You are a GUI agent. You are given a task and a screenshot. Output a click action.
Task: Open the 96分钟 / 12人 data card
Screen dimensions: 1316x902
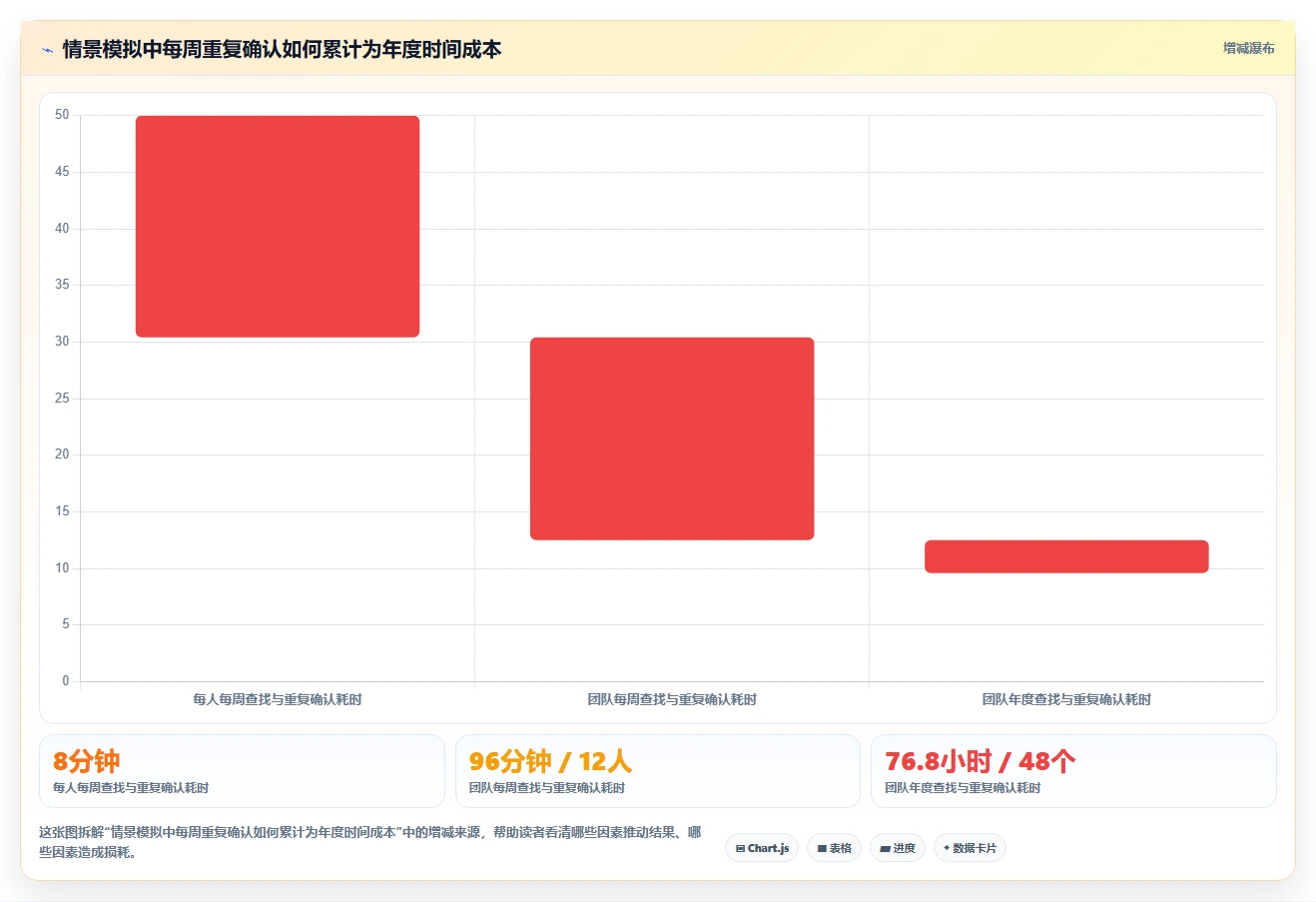tap(657, 771)
